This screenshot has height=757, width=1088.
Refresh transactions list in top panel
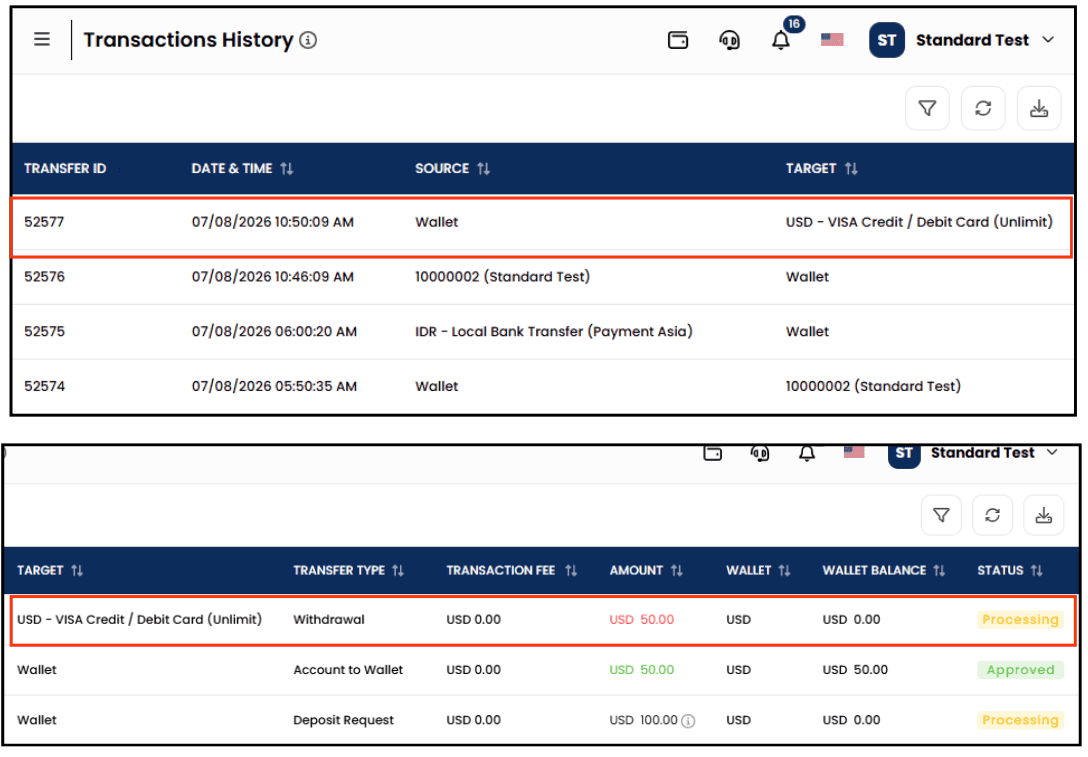[x=983, y=108]
